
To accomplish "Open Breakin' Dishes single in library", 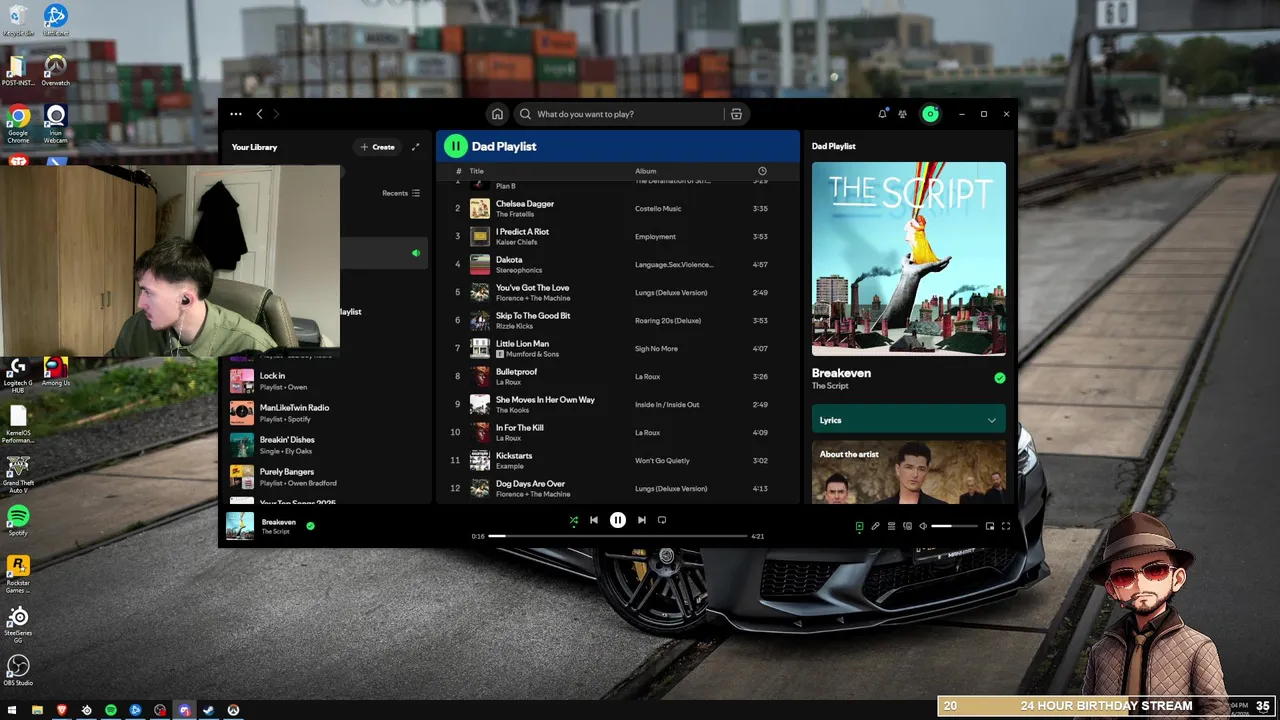I will click(328, 445).
